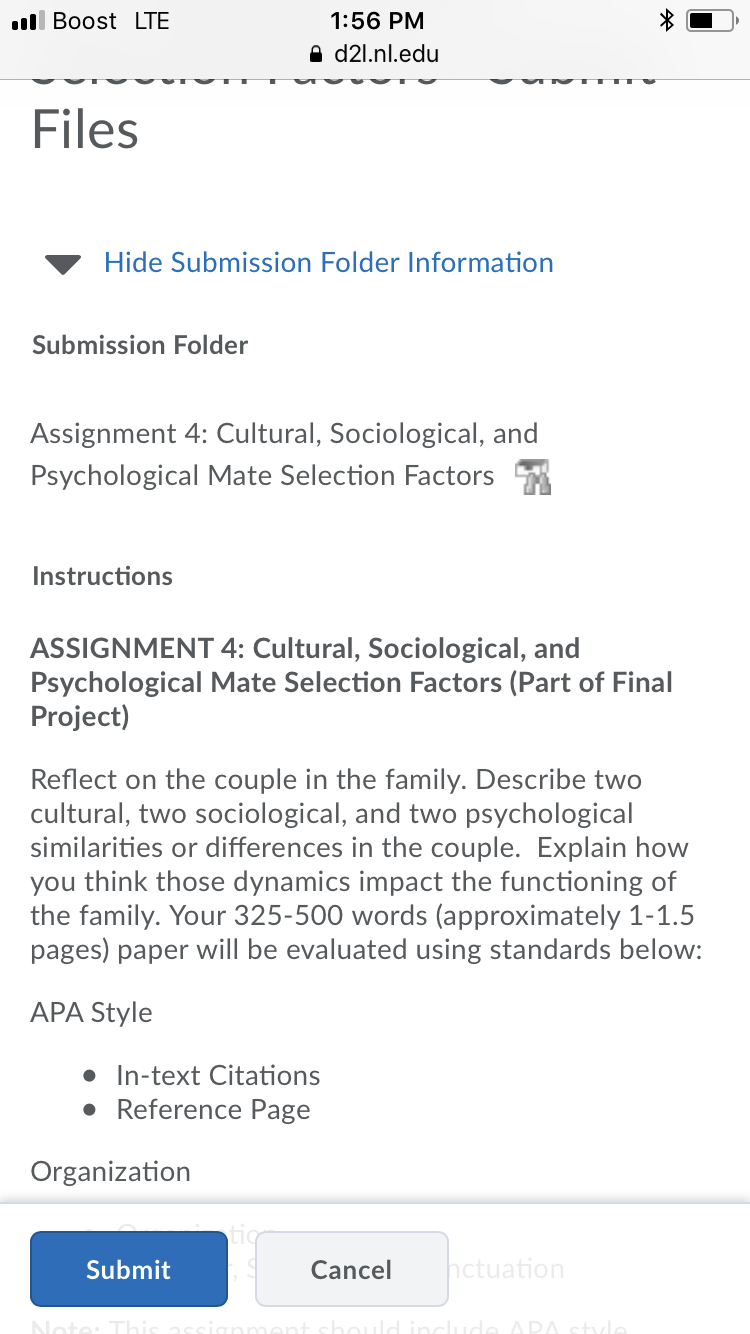Click the Submission Folder heading
Viewport: 750px width, 1334px height.
coord(140,345)
